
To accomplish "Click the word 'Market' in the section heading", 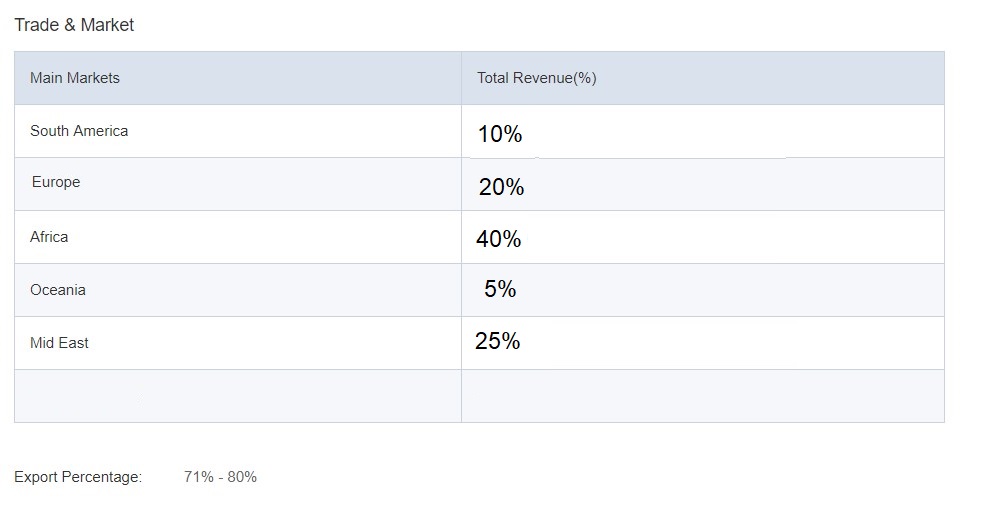I will (107, 25).
